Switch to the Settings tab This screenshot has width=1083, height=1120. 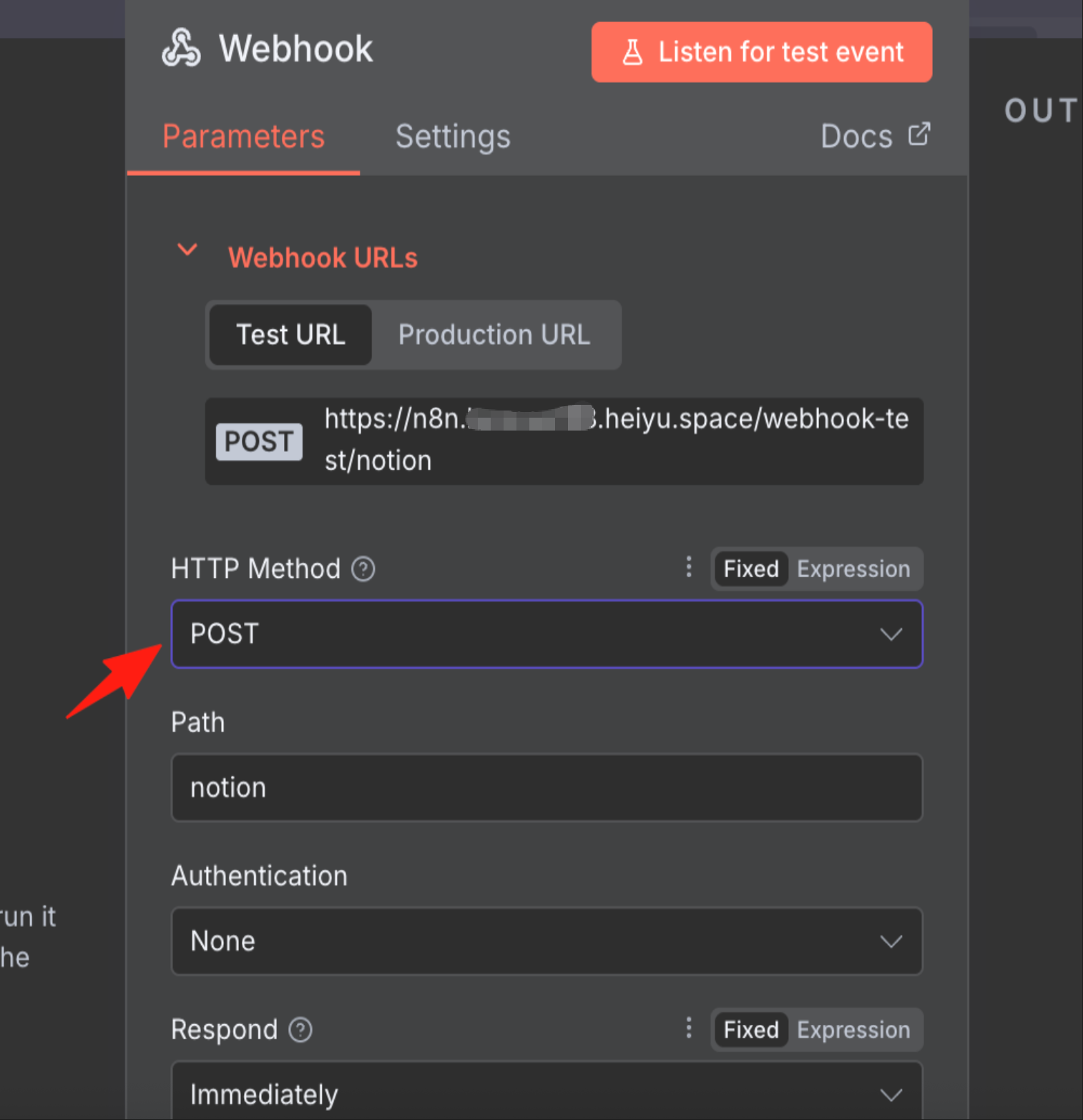coord(453,137)
